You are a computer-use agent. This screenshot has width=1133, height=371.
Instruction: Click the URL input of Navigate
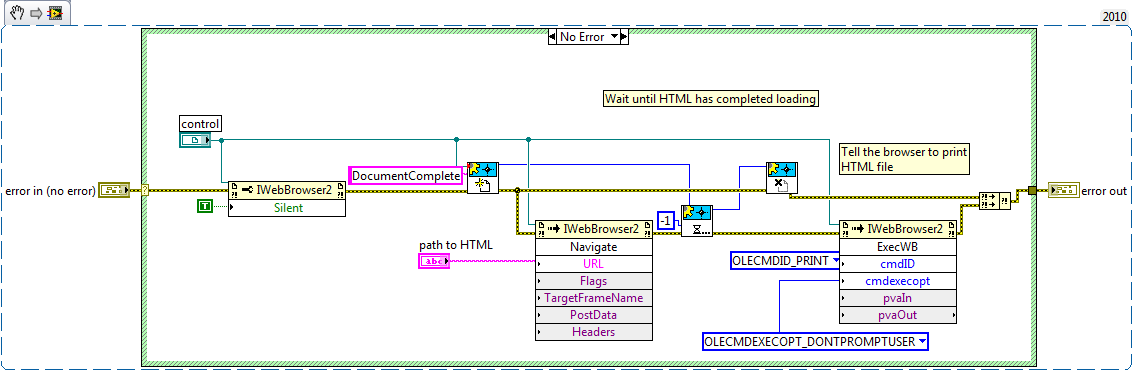tap(594, 264)
